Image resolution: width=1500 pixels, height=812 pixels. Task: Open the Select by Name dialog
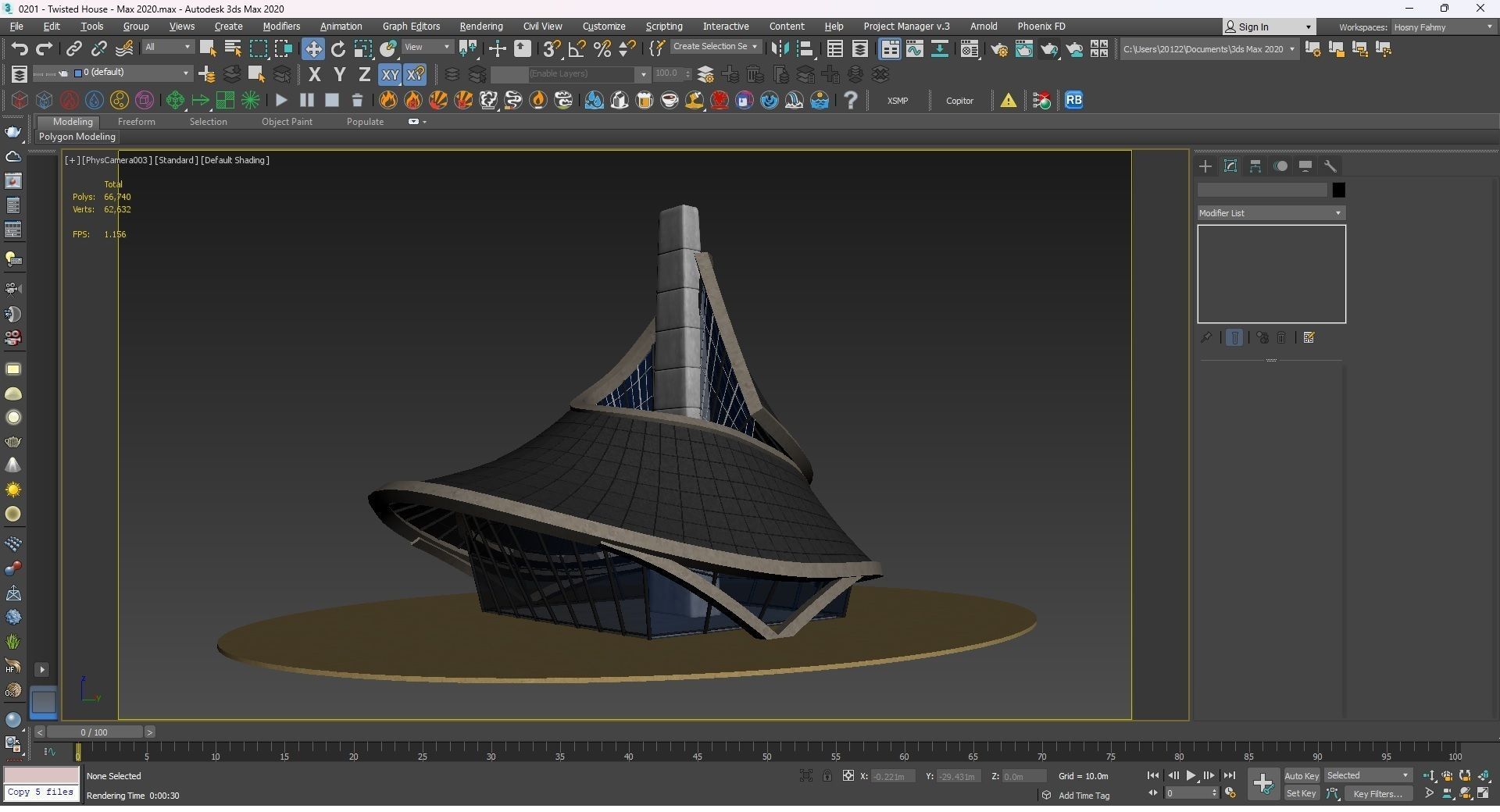point(233,48)
